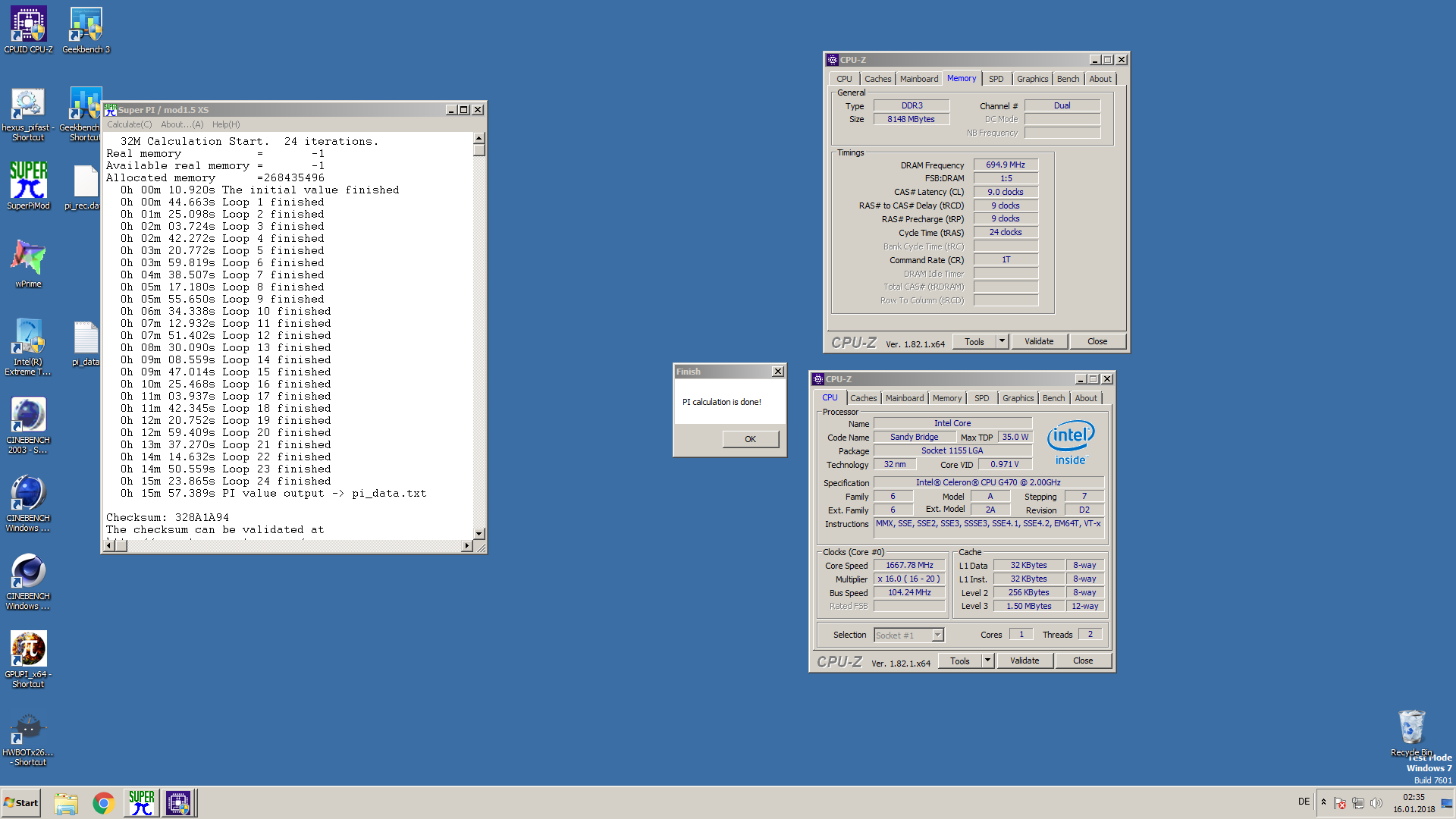Click the Super PI vertical scrollbar up arrow
1456x819 pixels.
(479, 138)
